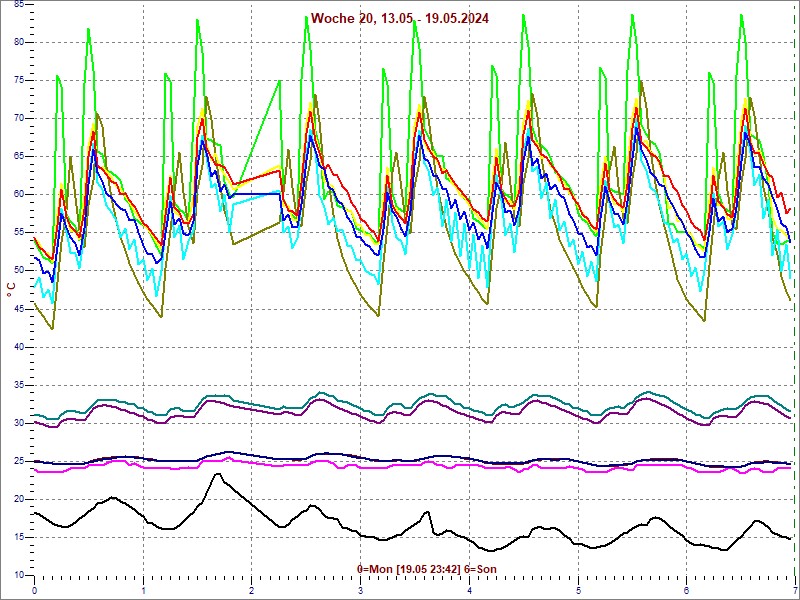
Task: Click the footer label '0=Mon [19.05 23:42] 6=Son'
Action: (x=427, y=569)
